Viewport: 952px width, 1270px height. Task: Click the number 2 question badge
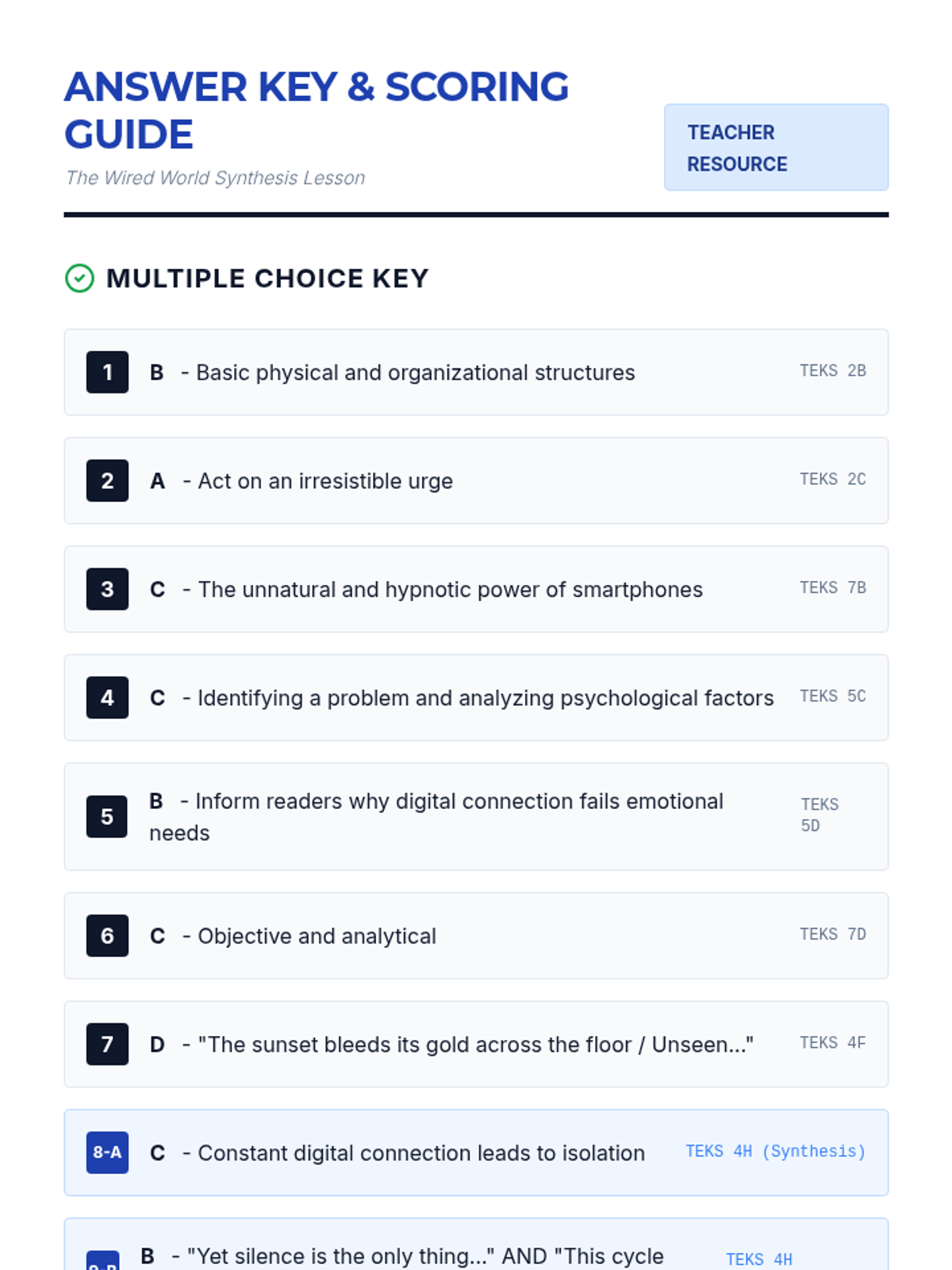click(x=107, y=481)
